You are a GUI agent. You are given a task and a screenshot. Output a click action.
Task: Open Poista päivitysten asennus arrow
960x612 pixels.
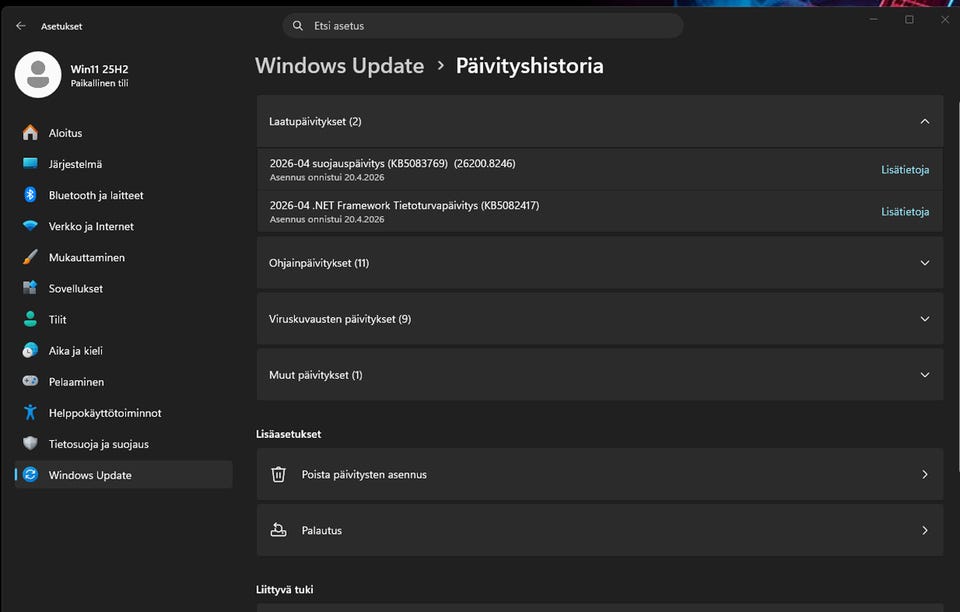pos(924,474)
